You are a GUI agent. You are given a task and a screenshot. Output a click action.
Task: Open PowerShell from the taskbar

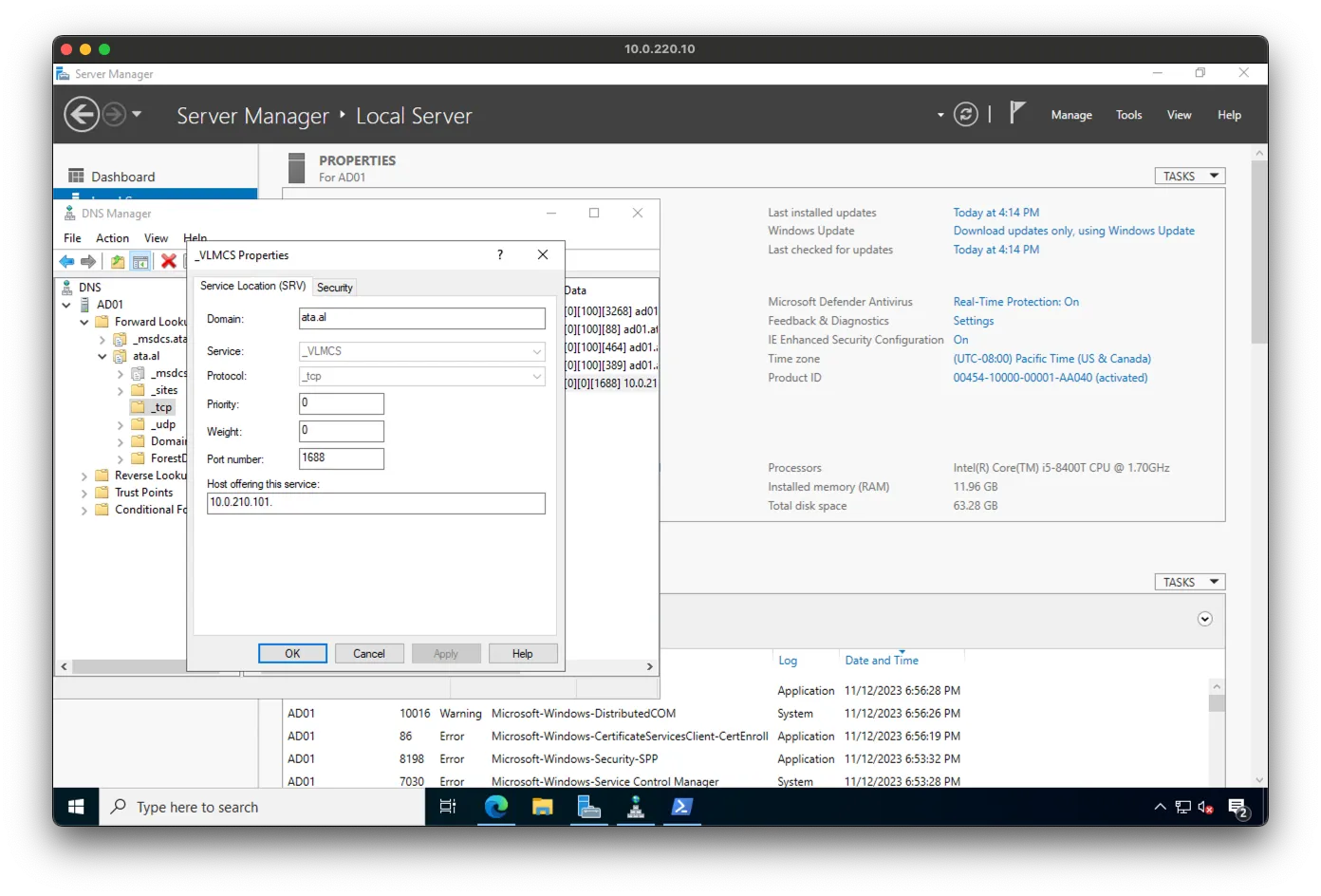coord(682,807)
